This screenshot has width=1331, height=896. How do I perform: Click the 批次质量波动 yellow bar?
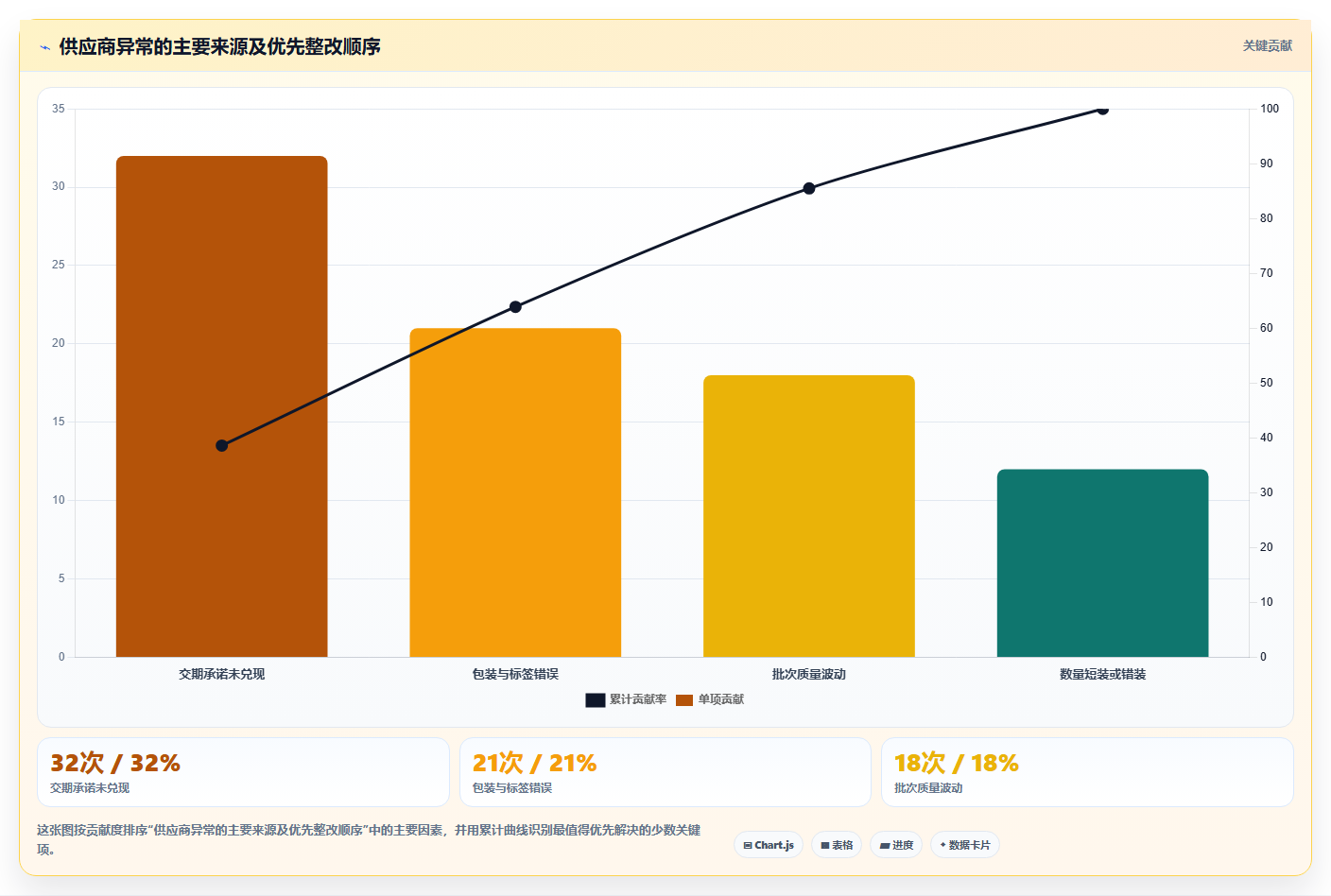pyautogui.click(x=809, y=516)
